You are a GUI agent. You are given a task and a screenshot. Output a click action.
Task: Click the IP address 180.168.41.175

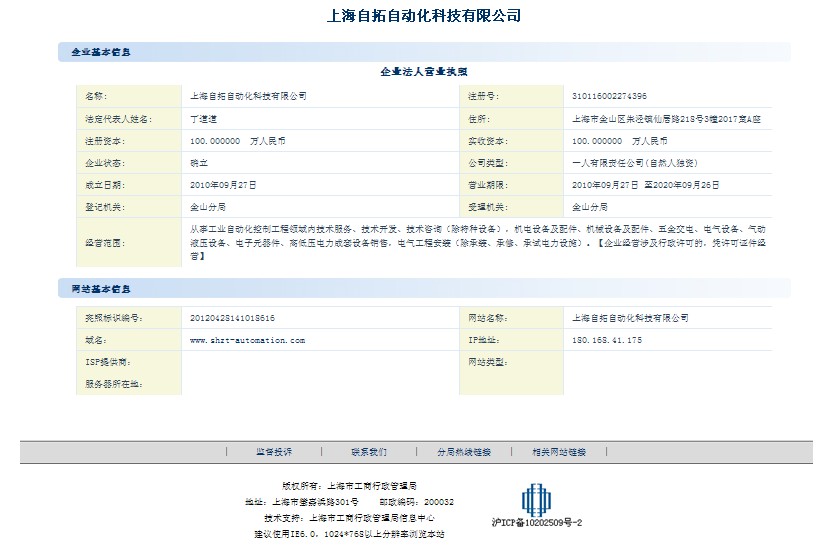[606, 340]
